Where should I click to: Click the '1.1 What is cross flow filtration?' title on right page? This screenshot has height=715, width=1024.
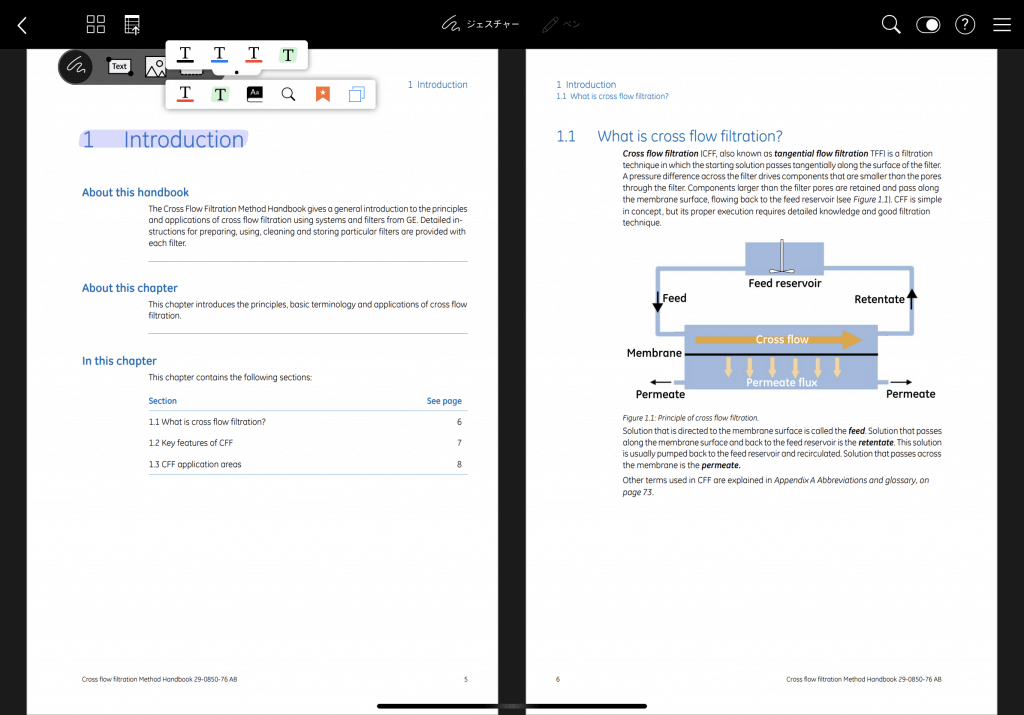click(x=669, y=136)
